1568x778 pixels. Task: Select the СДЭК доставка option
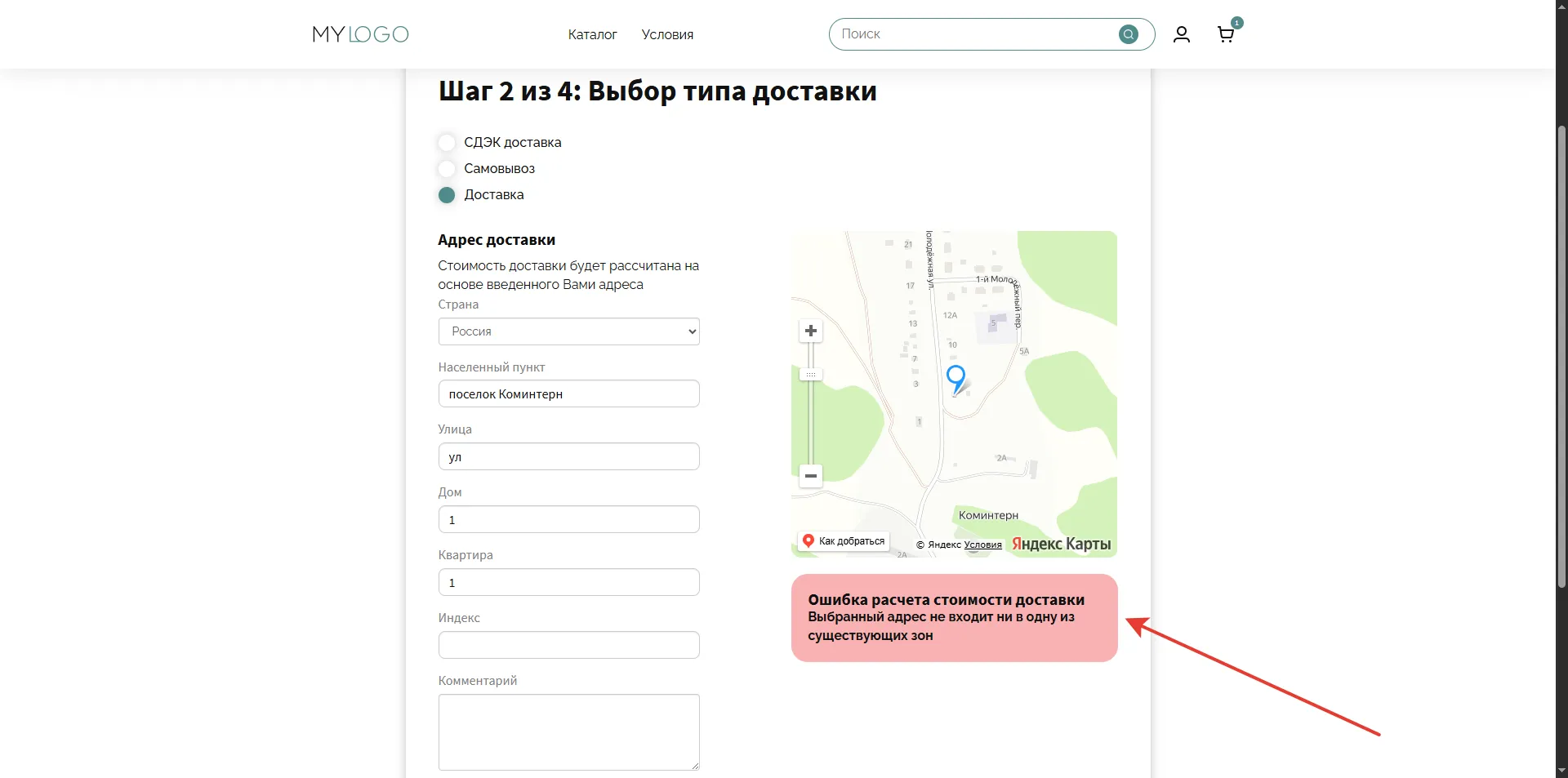point(447,143)
